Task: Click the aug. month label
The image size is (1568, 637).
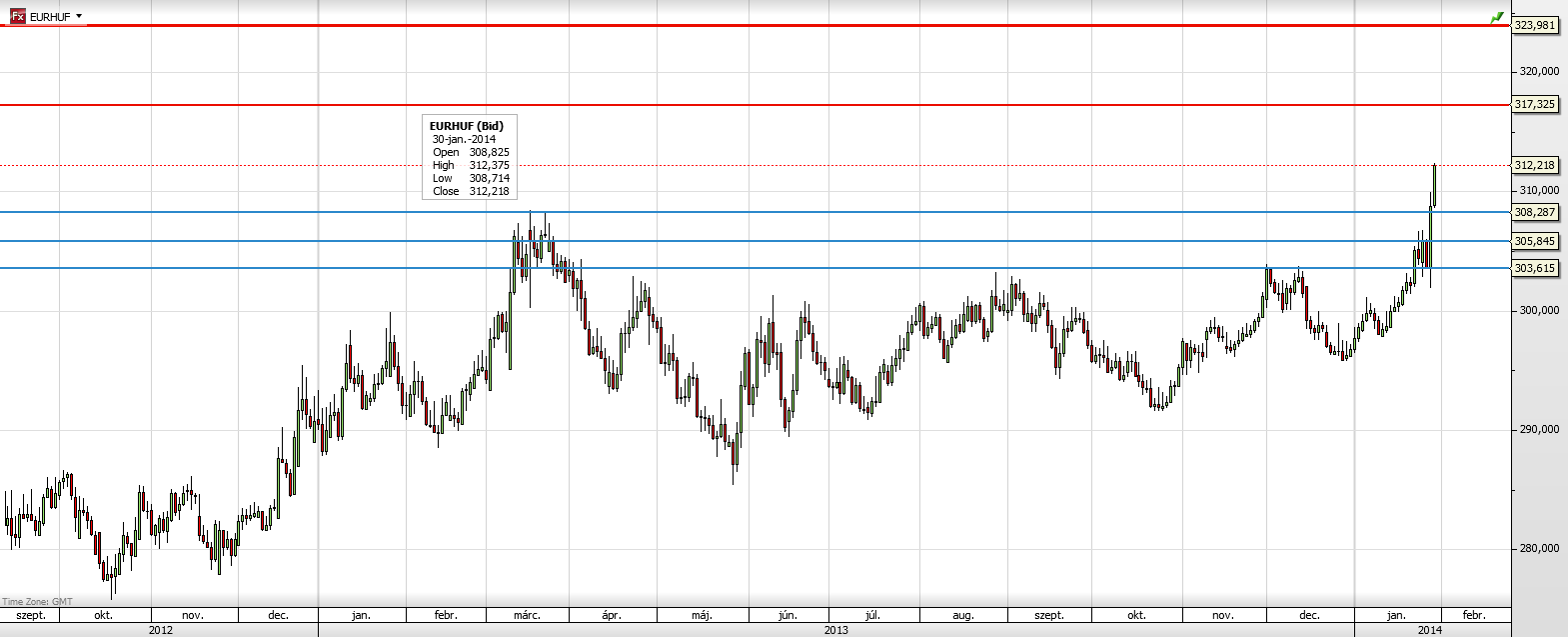Action: (x=962, y=615)
